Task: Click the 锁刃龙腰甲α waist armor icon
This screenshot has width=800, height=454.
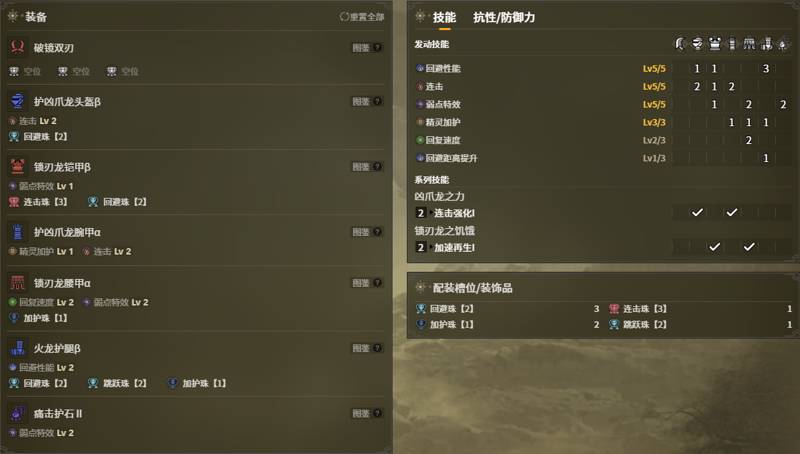Action: 17,283
